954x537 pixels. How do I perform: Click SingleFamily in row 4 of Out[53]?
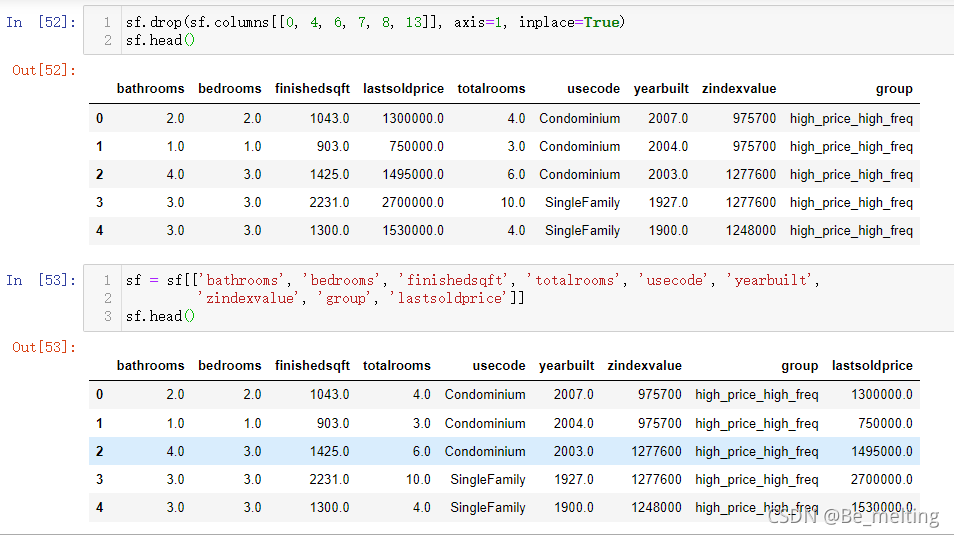[488, 508]
